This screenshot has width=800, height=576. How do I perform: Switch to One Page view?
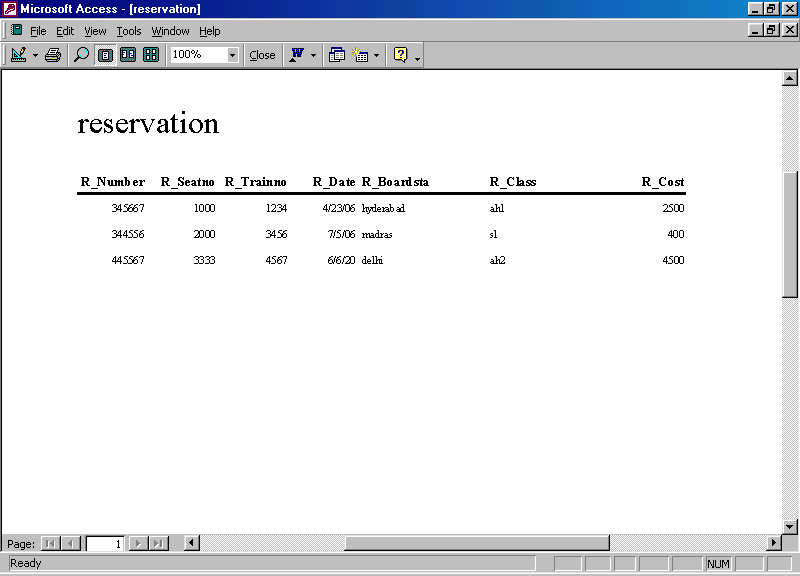105,55
